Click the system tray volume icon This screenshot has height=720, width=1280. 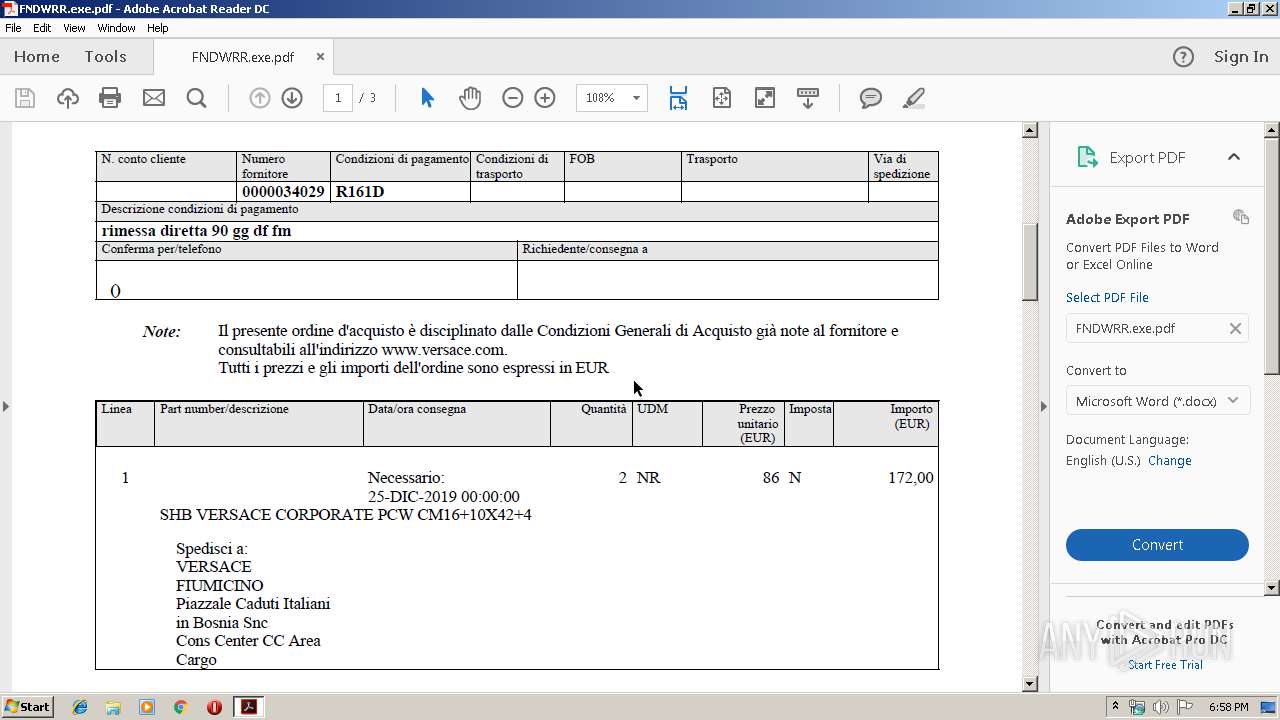pyautogui.click(x=1161, y=707)
